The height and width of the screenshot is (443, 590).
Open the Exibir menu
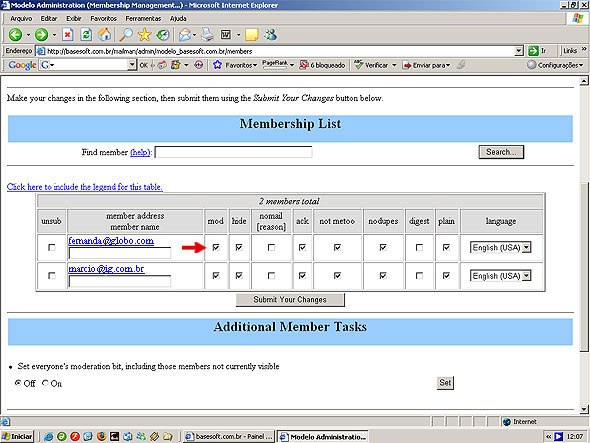coord(73,18)
